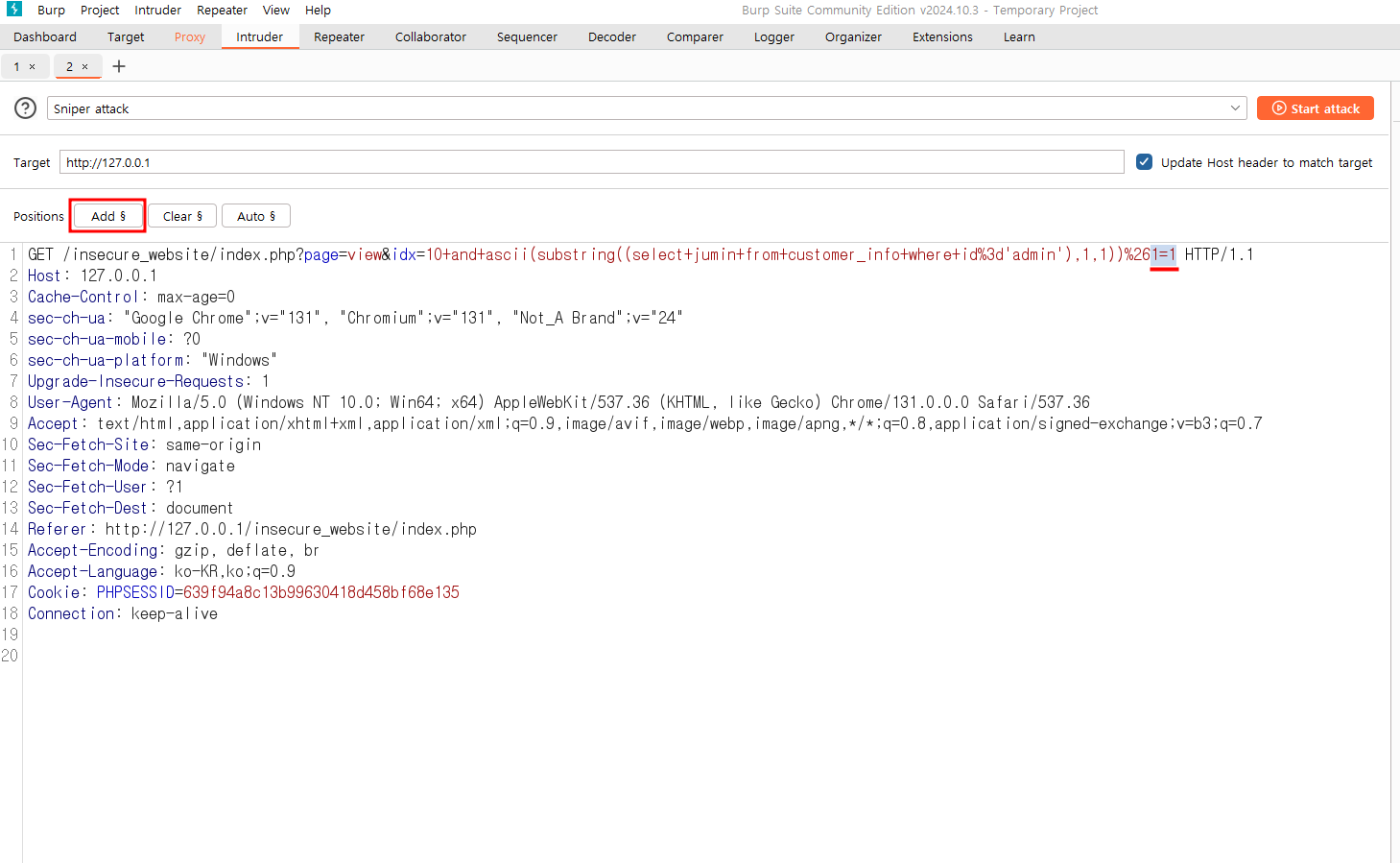Open the Sniper attack type dropdown
This screenshot has height=863, width=1400.
tap(647, 108)
